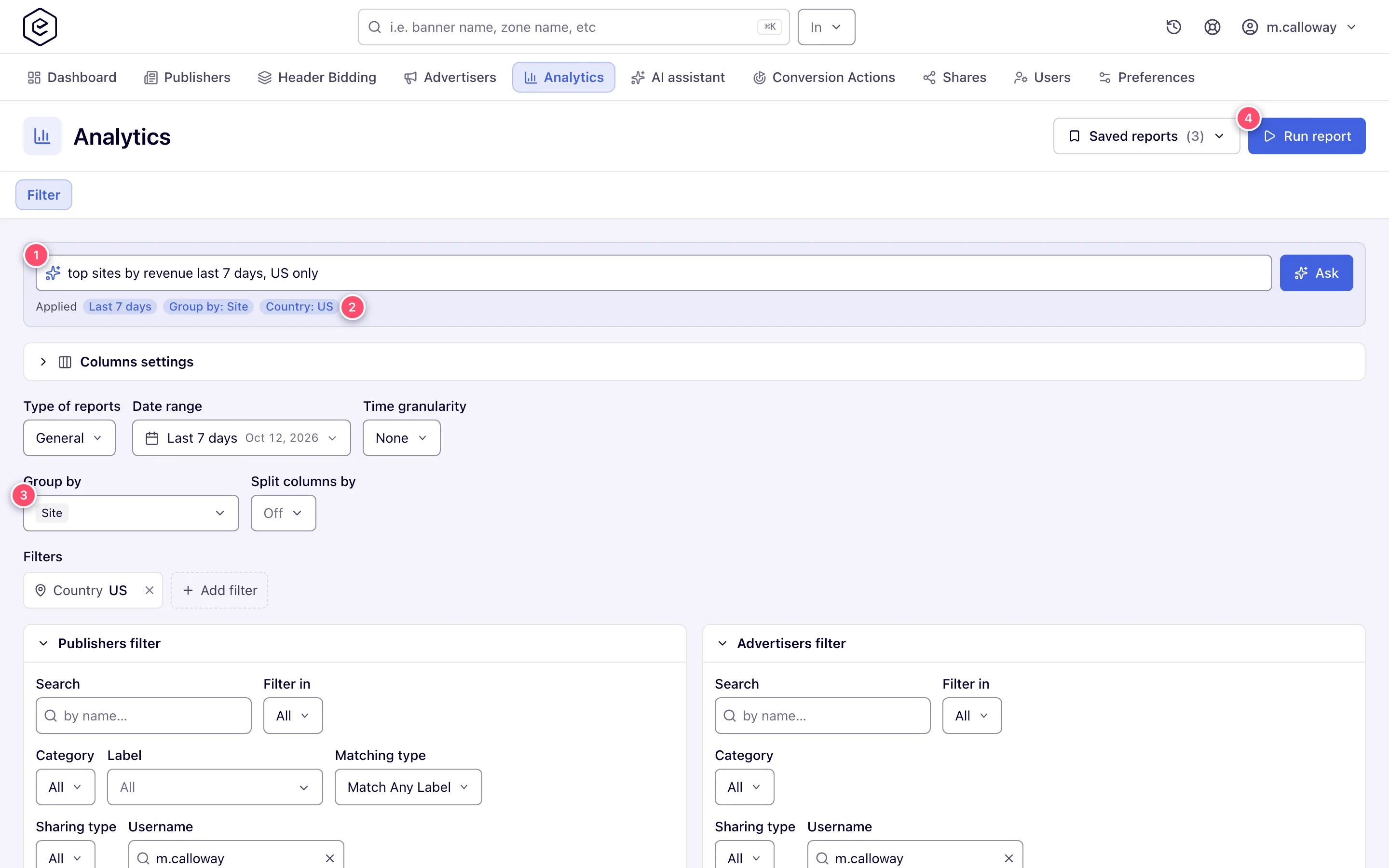Collapse the Advertisers filter panel
This screenshot has height=868, width=1389.
[x=722, y=644]
